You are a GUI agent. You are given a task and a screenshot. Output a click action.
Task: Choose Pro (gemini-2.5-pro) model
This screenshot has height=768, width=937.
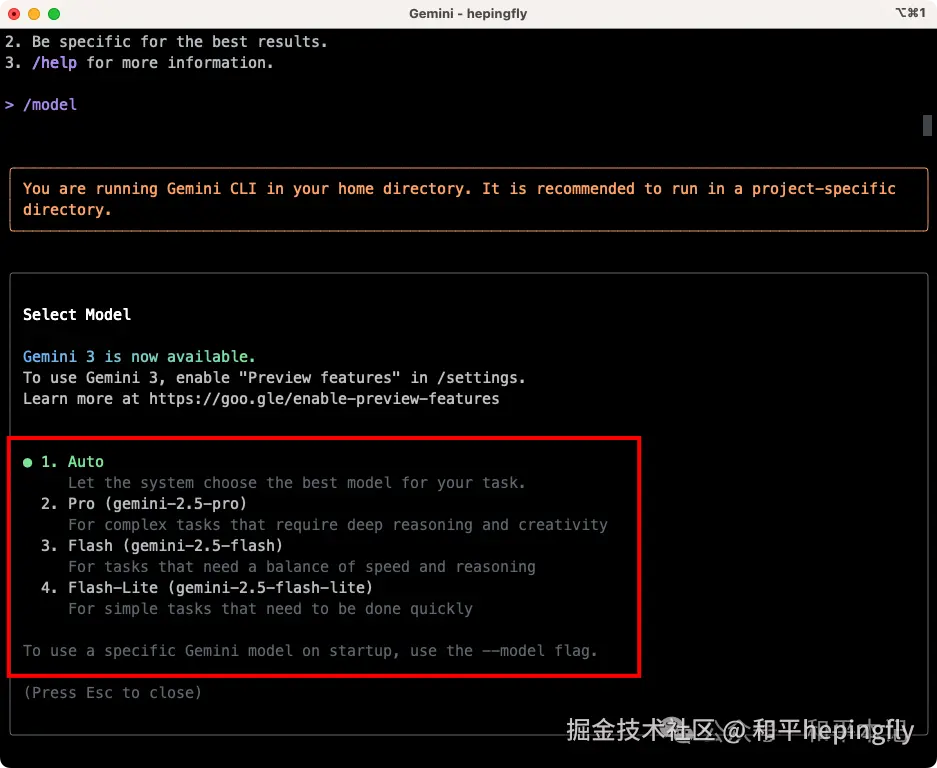(143, 503)
